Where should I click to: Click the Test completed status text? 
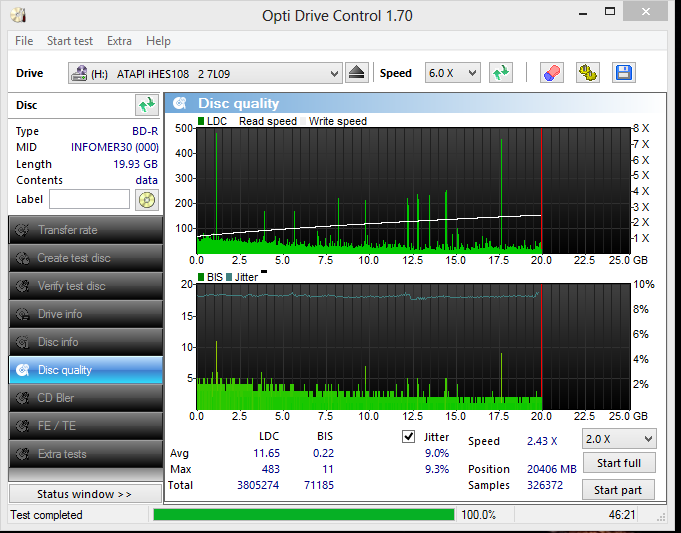click(46, 515)
